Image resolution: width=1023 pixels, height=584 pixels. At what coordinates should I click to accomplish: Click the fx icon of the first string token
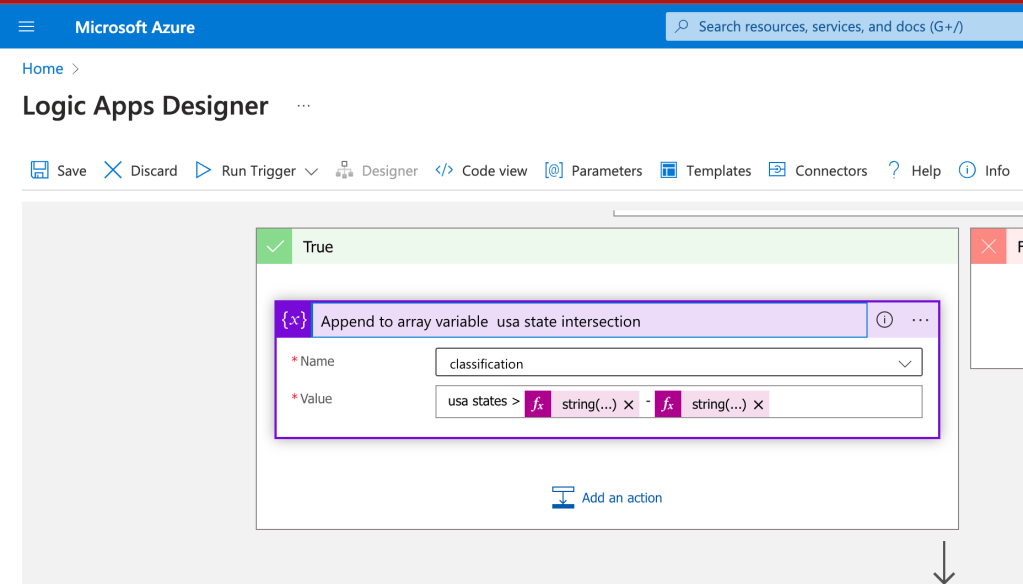(538, 404)
